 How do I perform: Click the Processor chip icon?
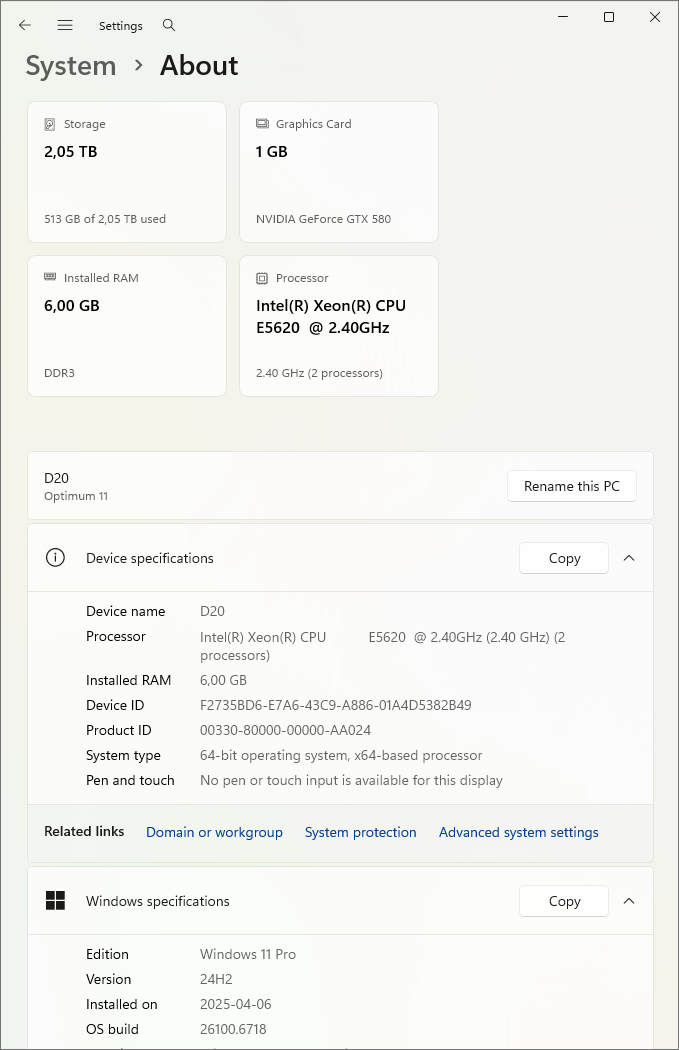coord(262,278)
